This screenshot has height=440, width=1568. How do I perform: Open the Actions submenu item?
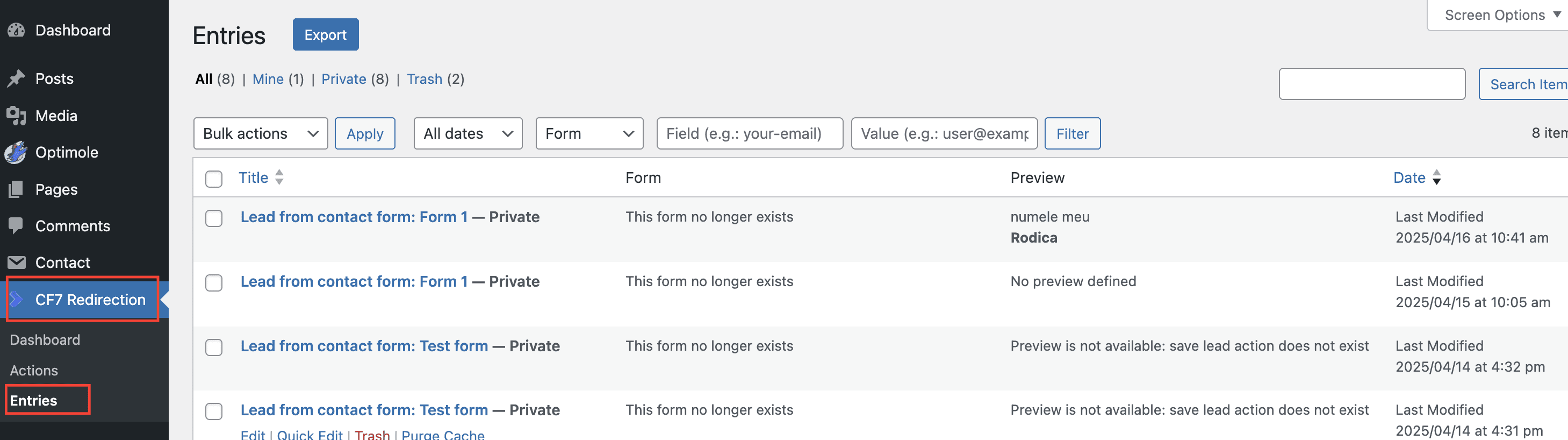34,371
